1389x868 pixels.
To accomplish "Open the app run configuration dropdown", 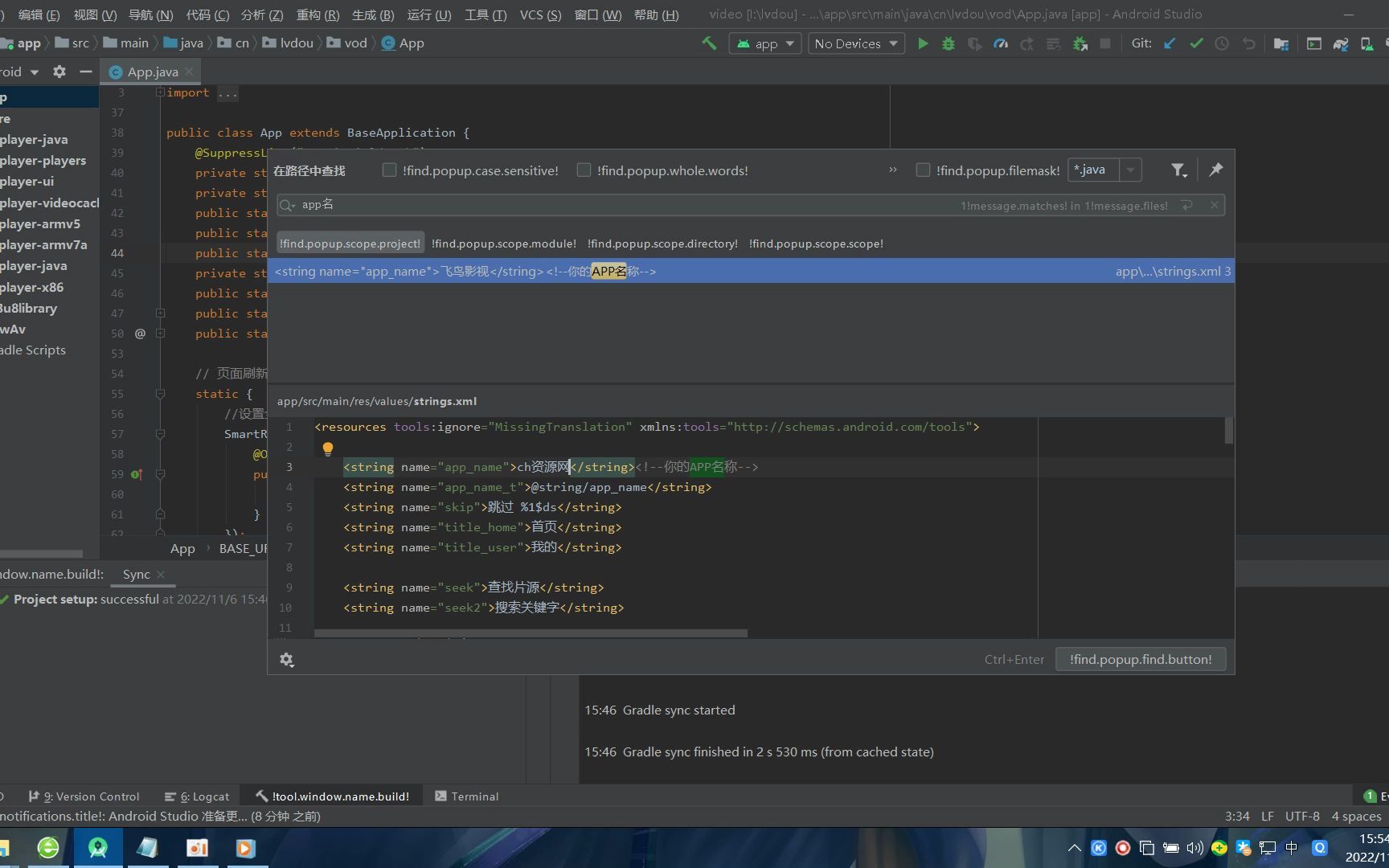I will tap(765, 43).
